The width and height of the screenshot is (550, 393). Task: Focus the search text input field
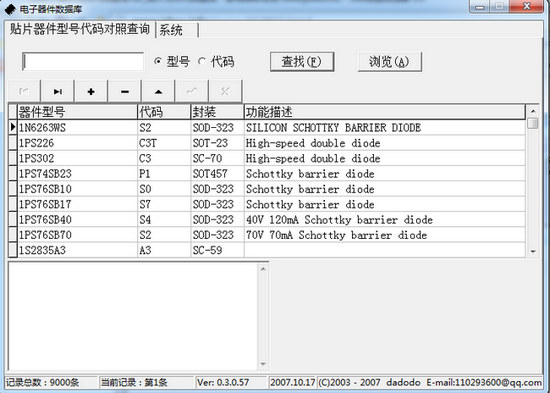83,61
